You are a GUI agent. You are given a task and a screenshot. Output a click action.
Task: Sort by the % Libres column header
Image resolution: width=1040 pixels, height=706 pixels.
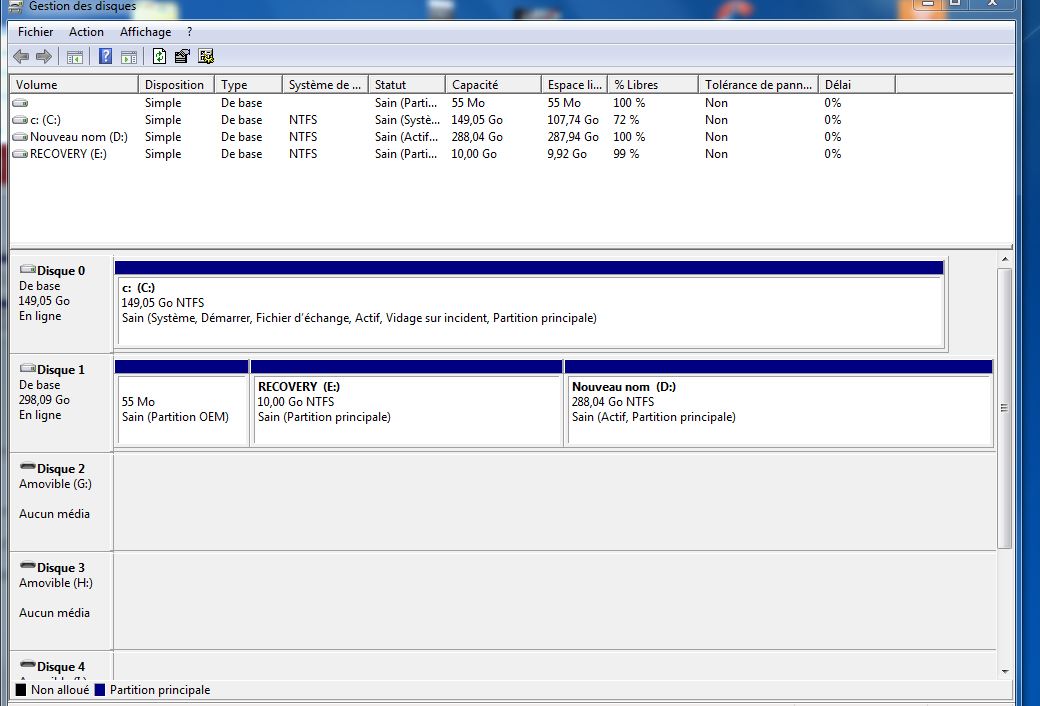click(653, 85)
